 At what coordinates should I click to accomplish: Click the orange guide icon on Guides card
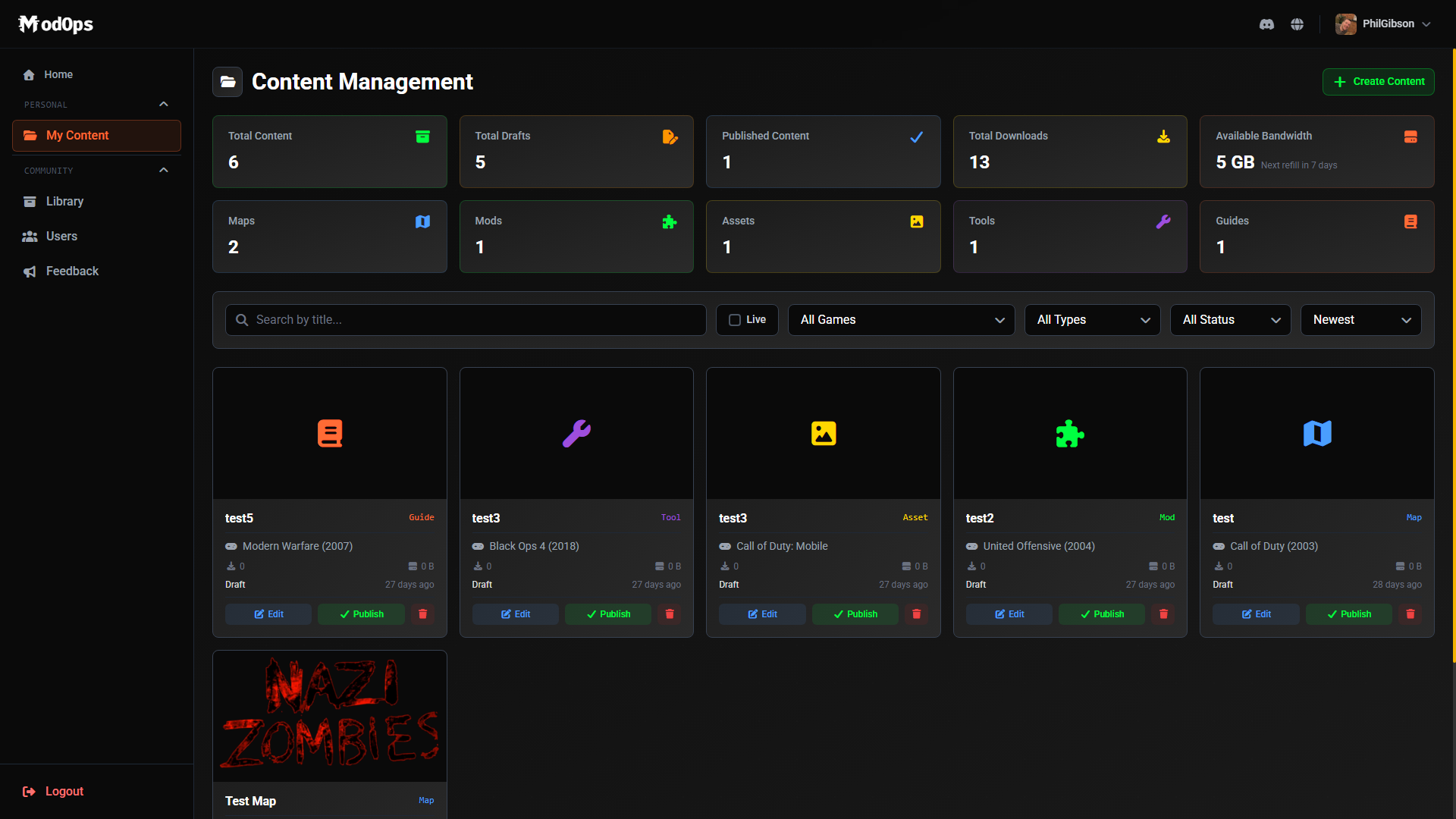(x=1410, y=221)
